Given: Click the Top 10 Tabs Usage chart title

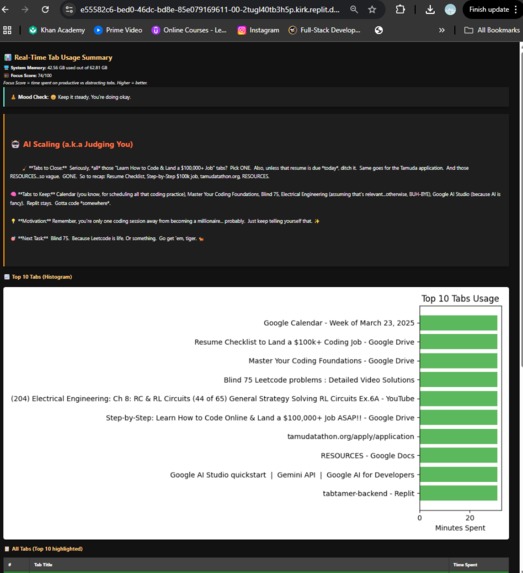Looking at the screenshot, I should click(x=460, y=299).
